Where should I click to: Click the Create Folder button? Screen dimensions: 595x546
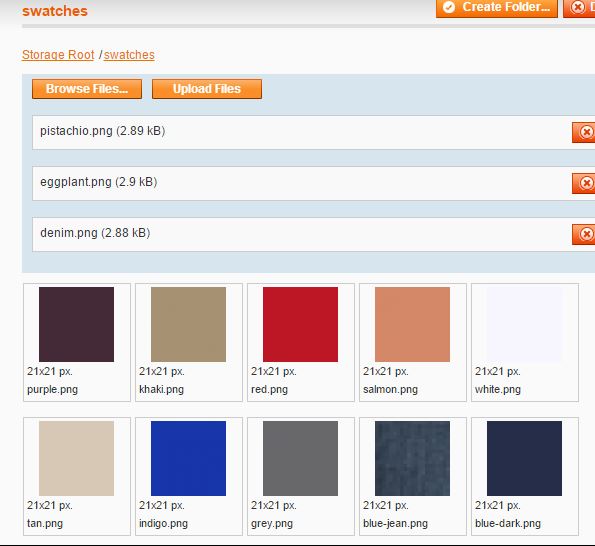pyautogui.click(x=497, y=8)
